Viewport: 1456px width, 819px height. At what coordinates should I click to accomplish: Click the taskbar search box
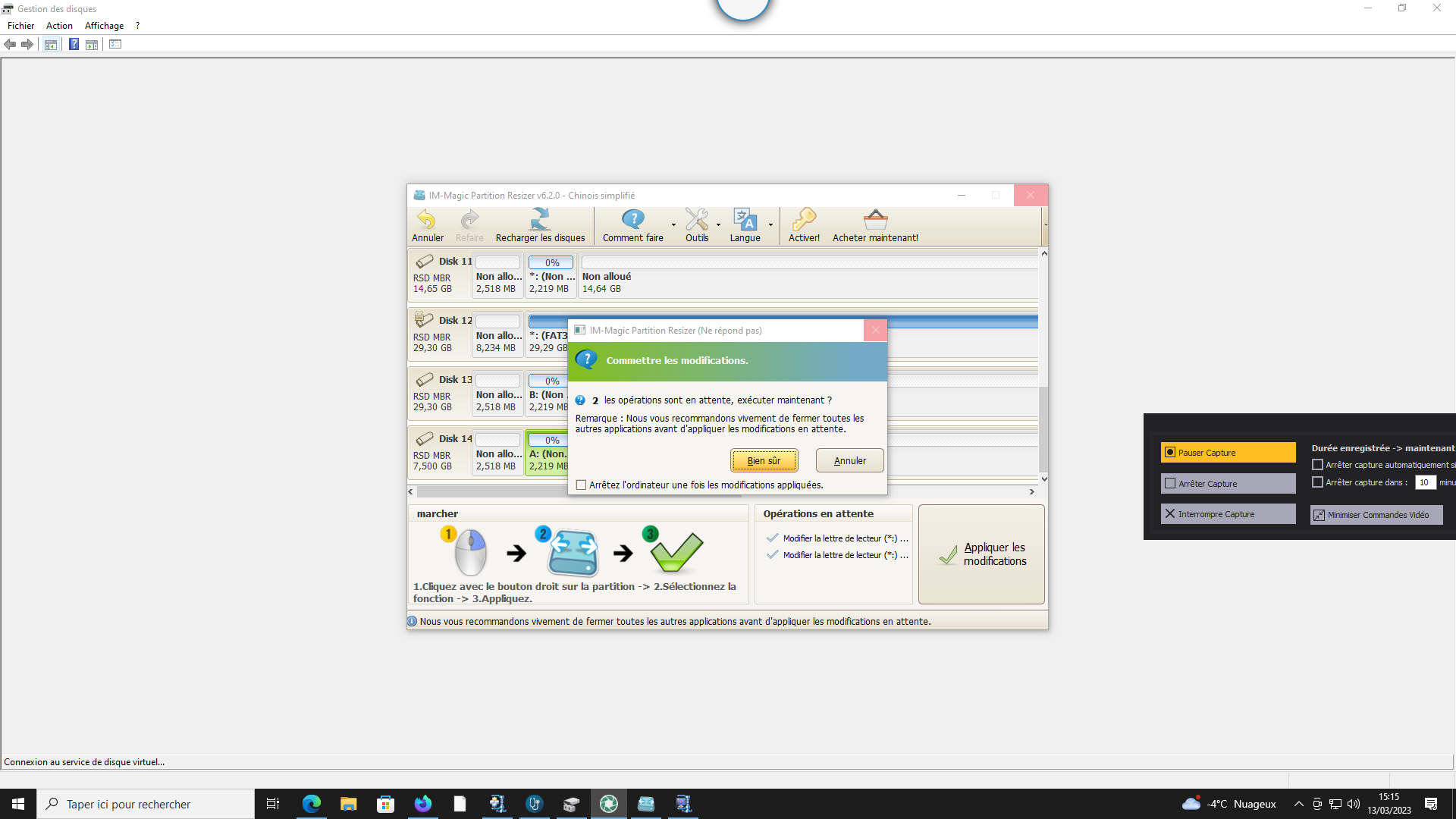pyautogui.click(x=146, y=804)
